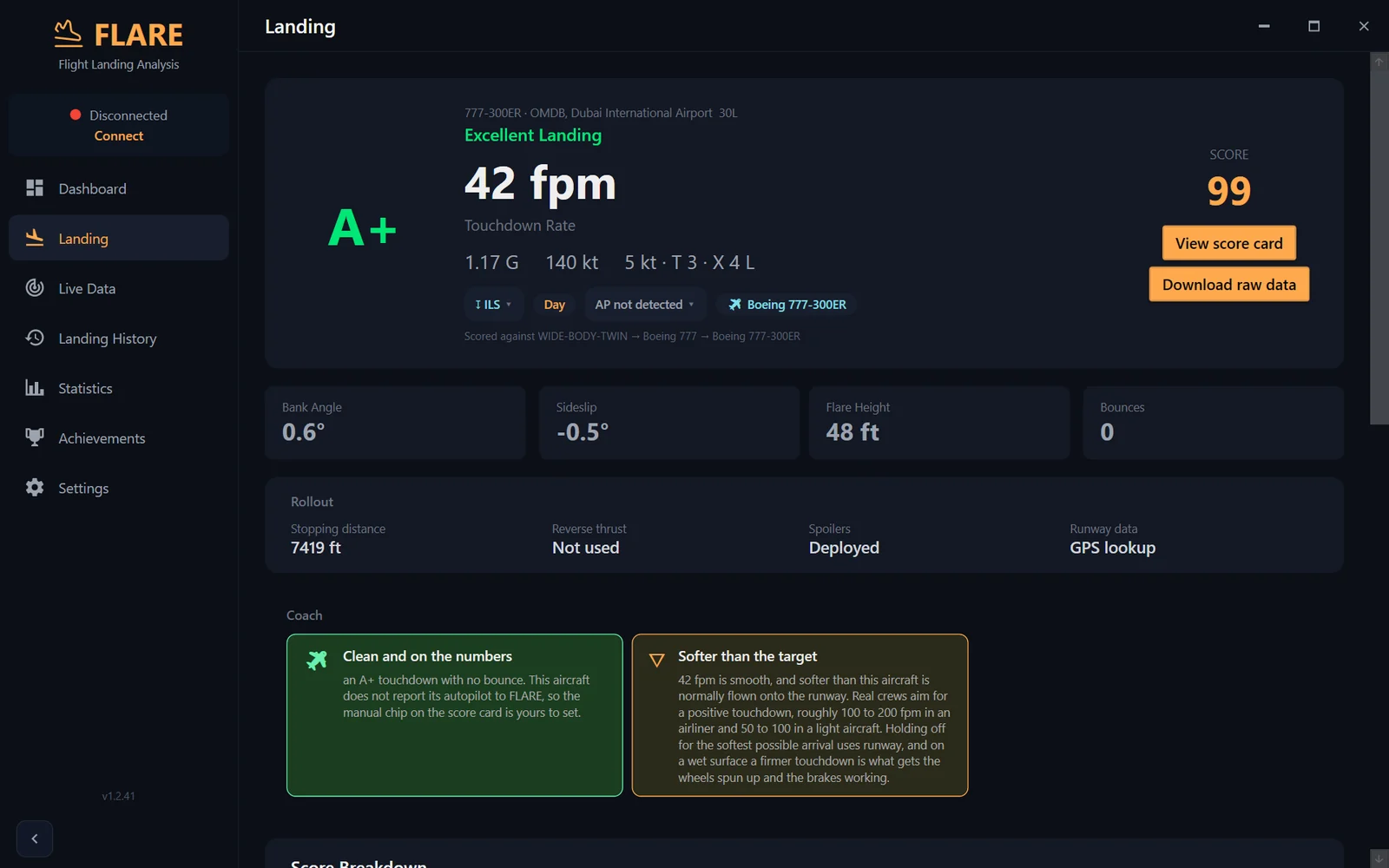The image size is (1389, 868).
Task: Click the version label v1.2.41
Action: coord(118,796)
